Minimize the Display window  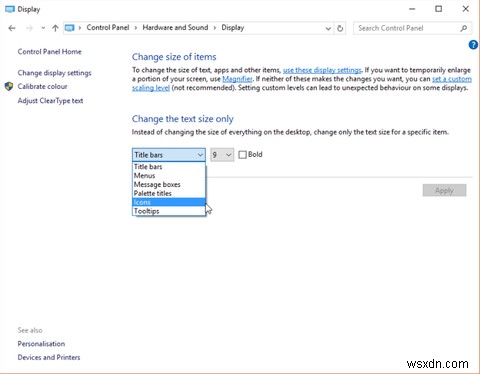pos(412,9)
